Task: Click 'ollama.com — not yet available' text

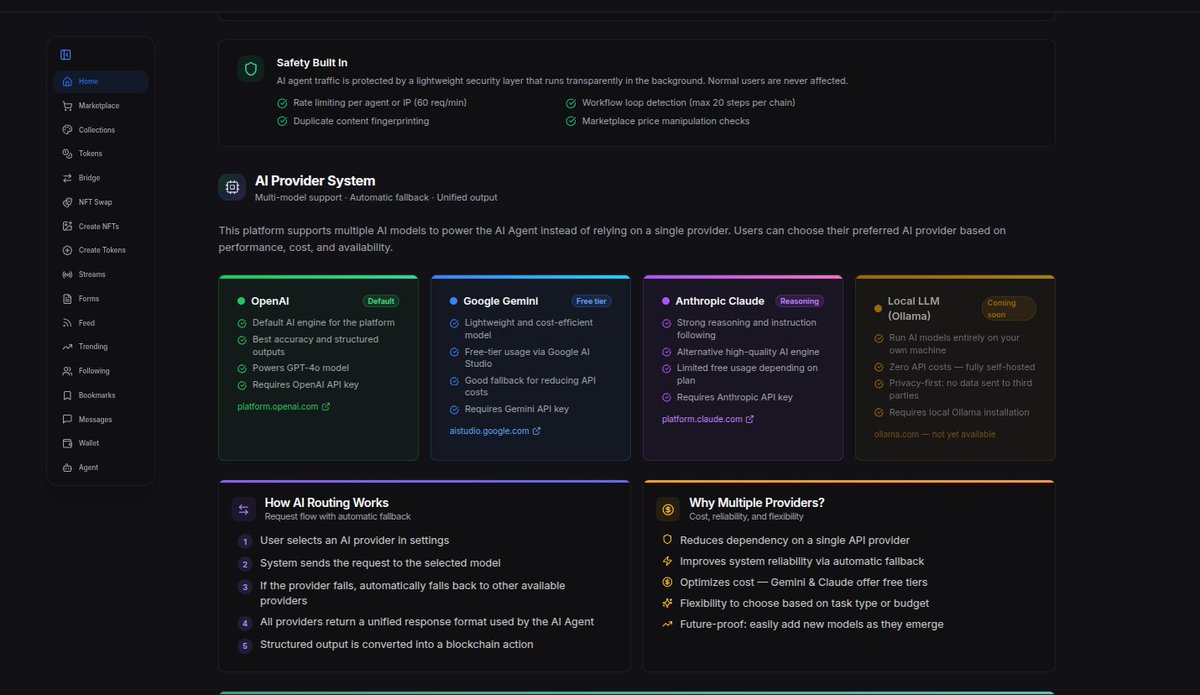Action: (935, 434)
